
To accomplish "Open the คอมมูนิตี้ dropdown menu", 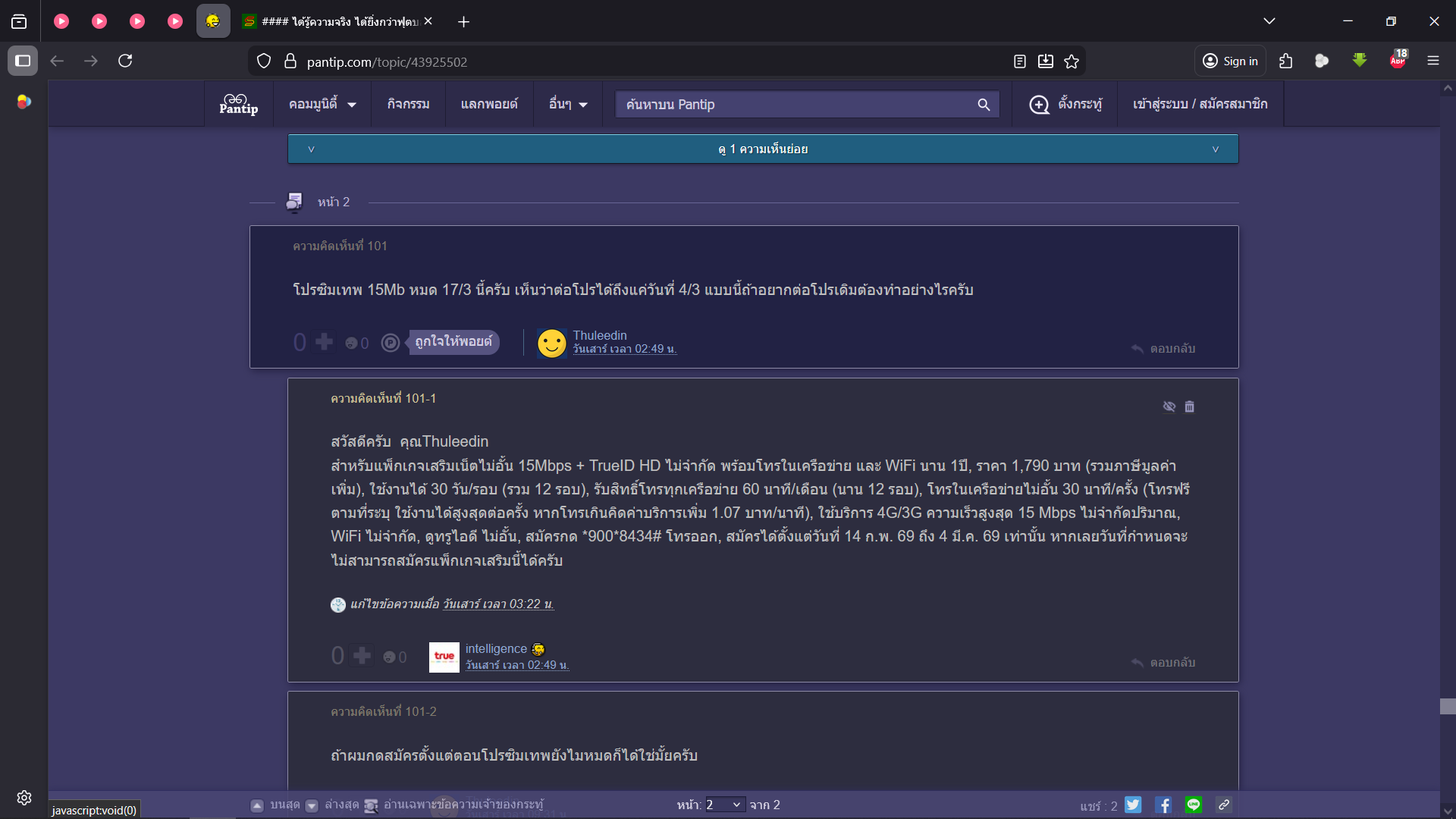I will 322,105.
